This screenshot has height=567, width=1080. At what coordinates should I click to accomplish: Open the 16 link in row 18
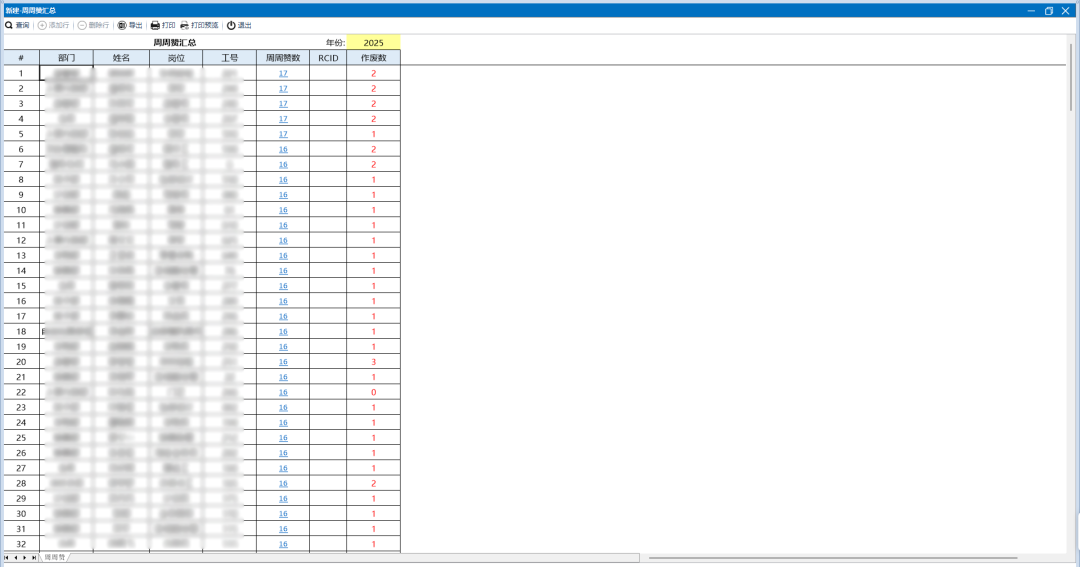click(x=283, y=331)
